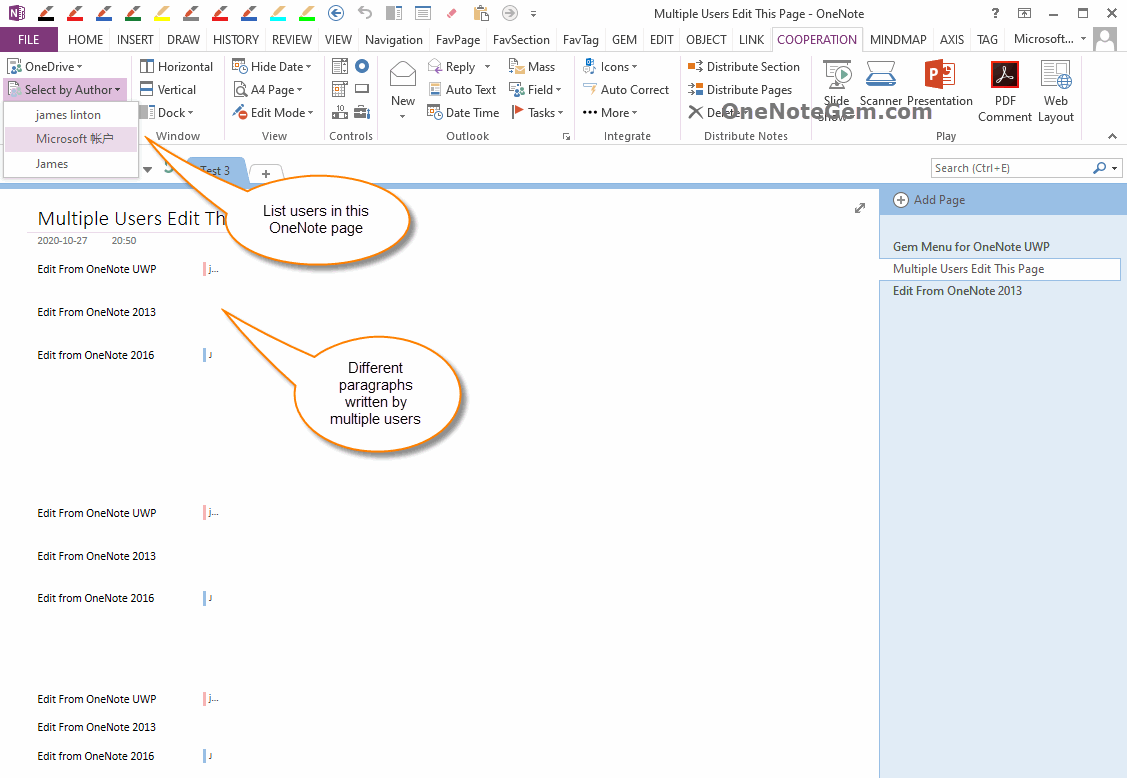The width and height of the screenshot is (1127, 778).
Task: Click the Paste clipboard icon
Action: click(481, 13)
